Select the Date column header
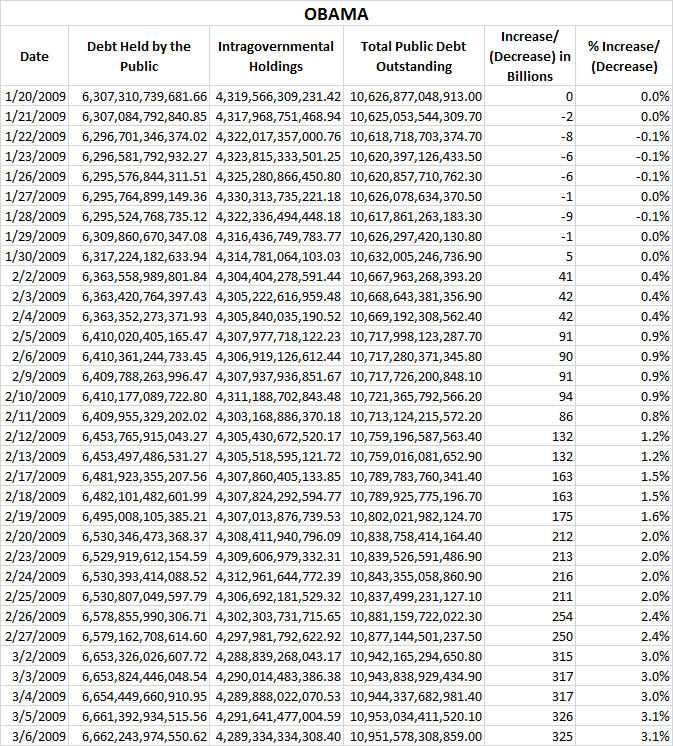Screen dimensions: 673x746 point(34,57)
